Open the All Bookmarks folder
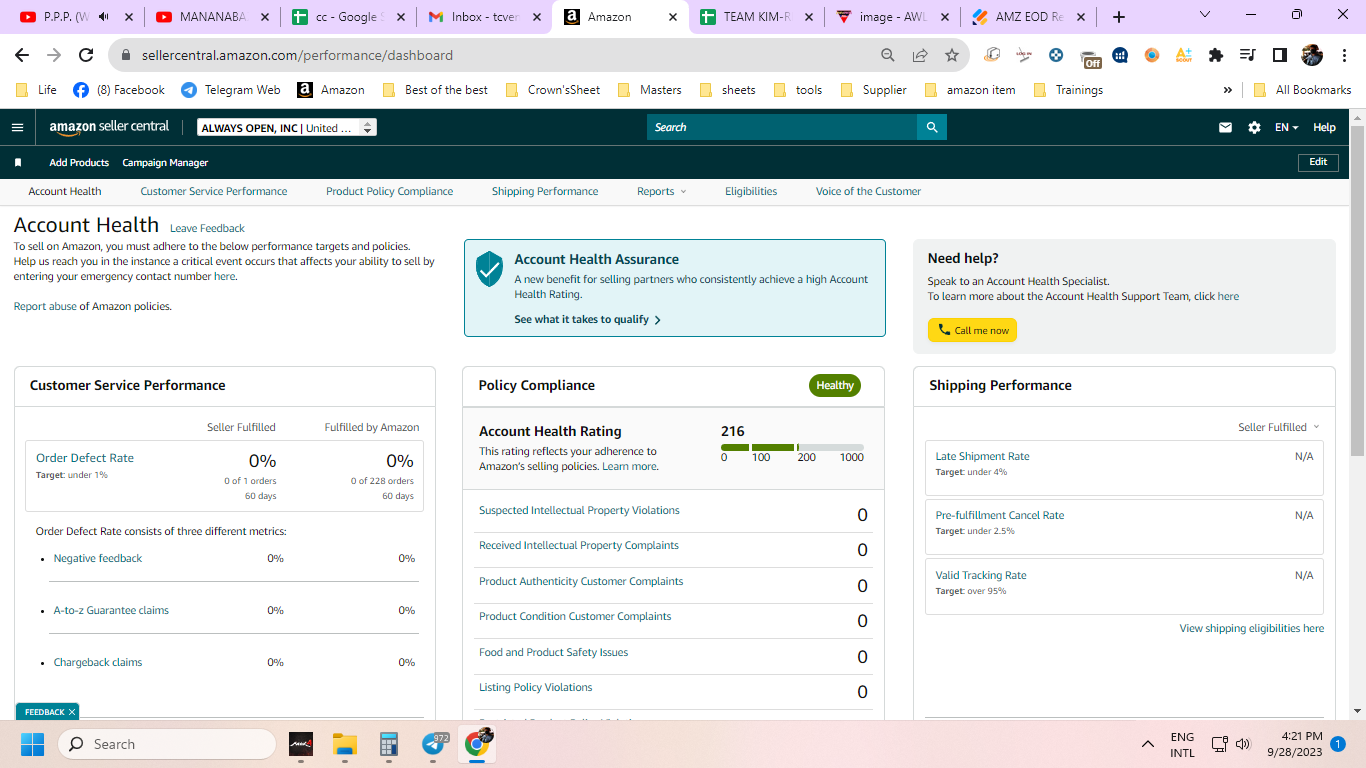The image size is (1366, 768). coord(1302,90)
